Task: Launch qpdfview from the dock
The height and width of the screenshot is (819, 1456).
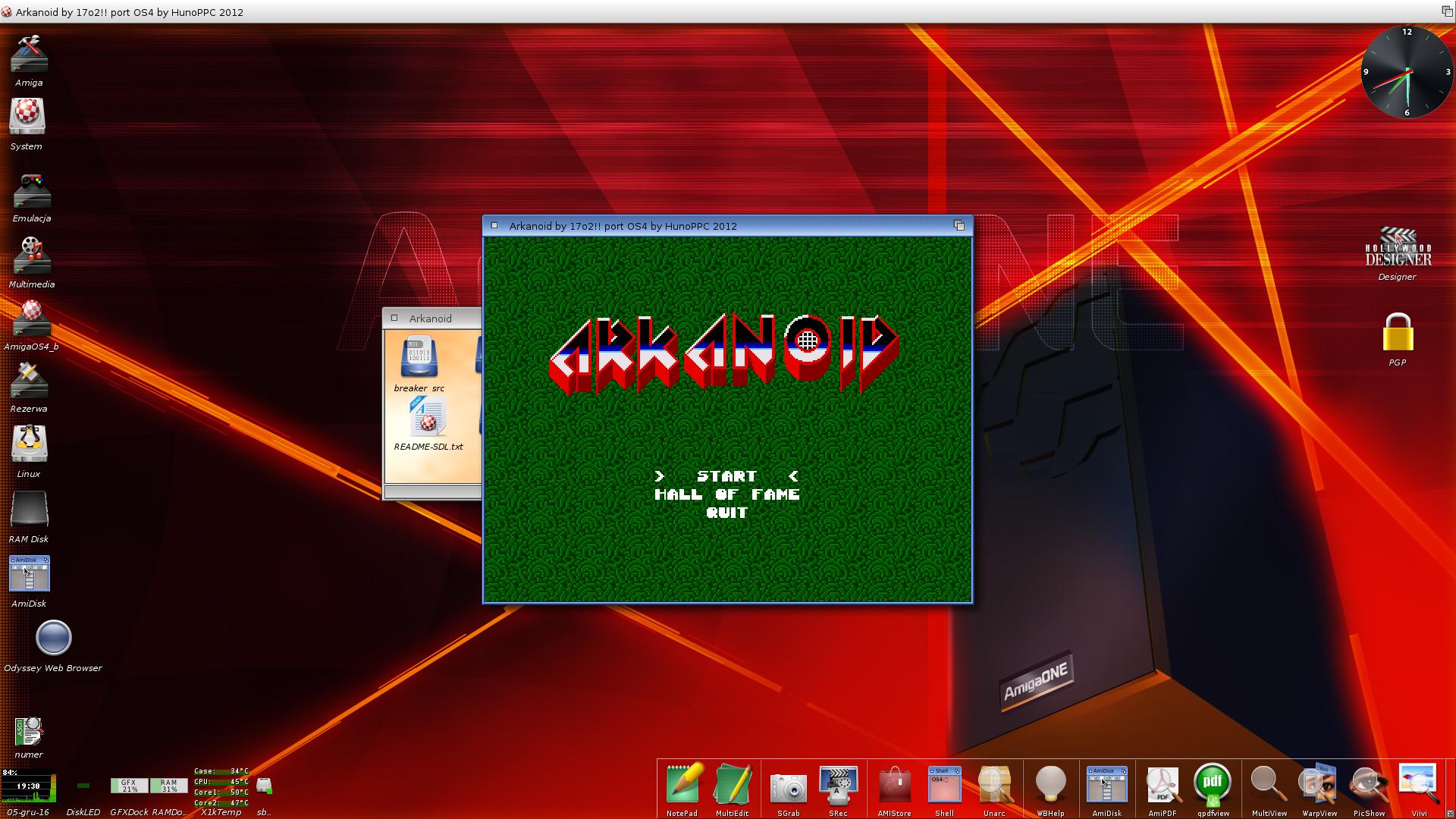Action: point(1213,784)
